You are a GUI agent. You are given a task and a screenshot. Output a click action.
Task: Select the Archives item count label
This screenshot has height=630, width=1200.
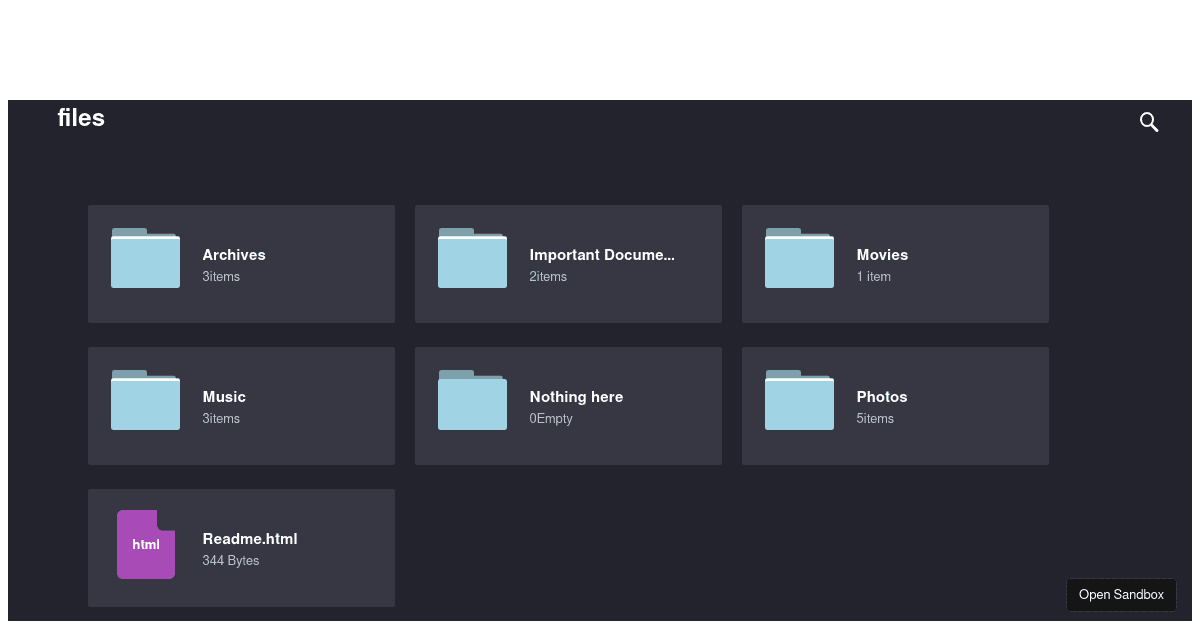click(221, 276)
